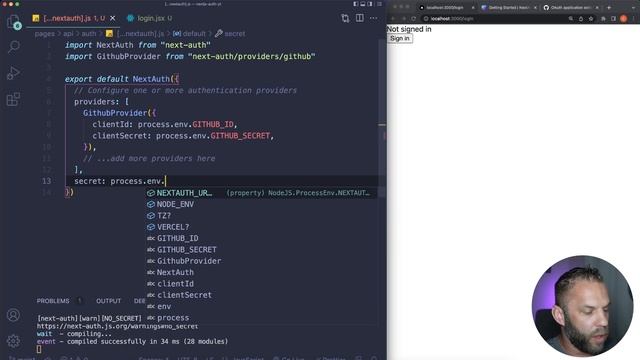Screen dimensions: 640x360
Task: Open a new browser tab with the plus
Action: (609, 7)
